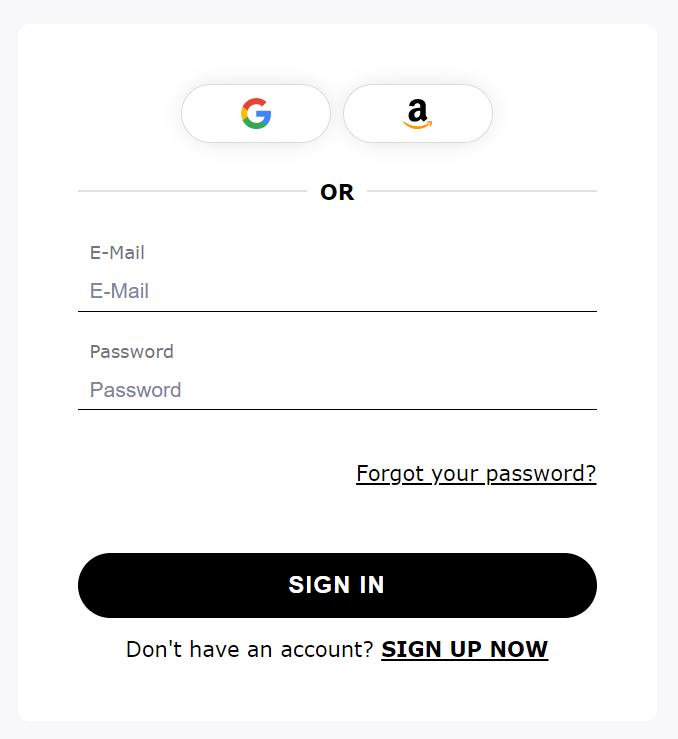Select the Password placeholder text
Screen dimensions: 678x739
(136, 390)
